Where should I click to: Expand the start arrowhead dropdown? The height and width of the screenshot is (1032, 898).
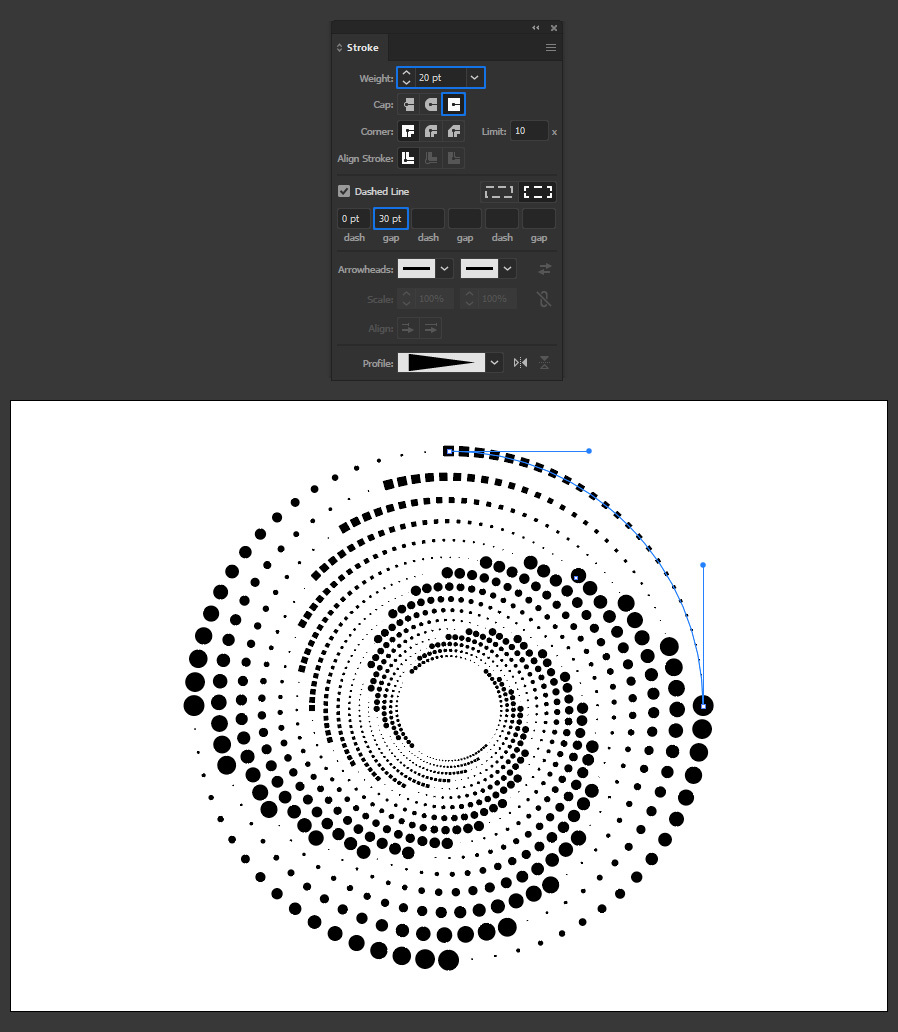click(444, 268)
